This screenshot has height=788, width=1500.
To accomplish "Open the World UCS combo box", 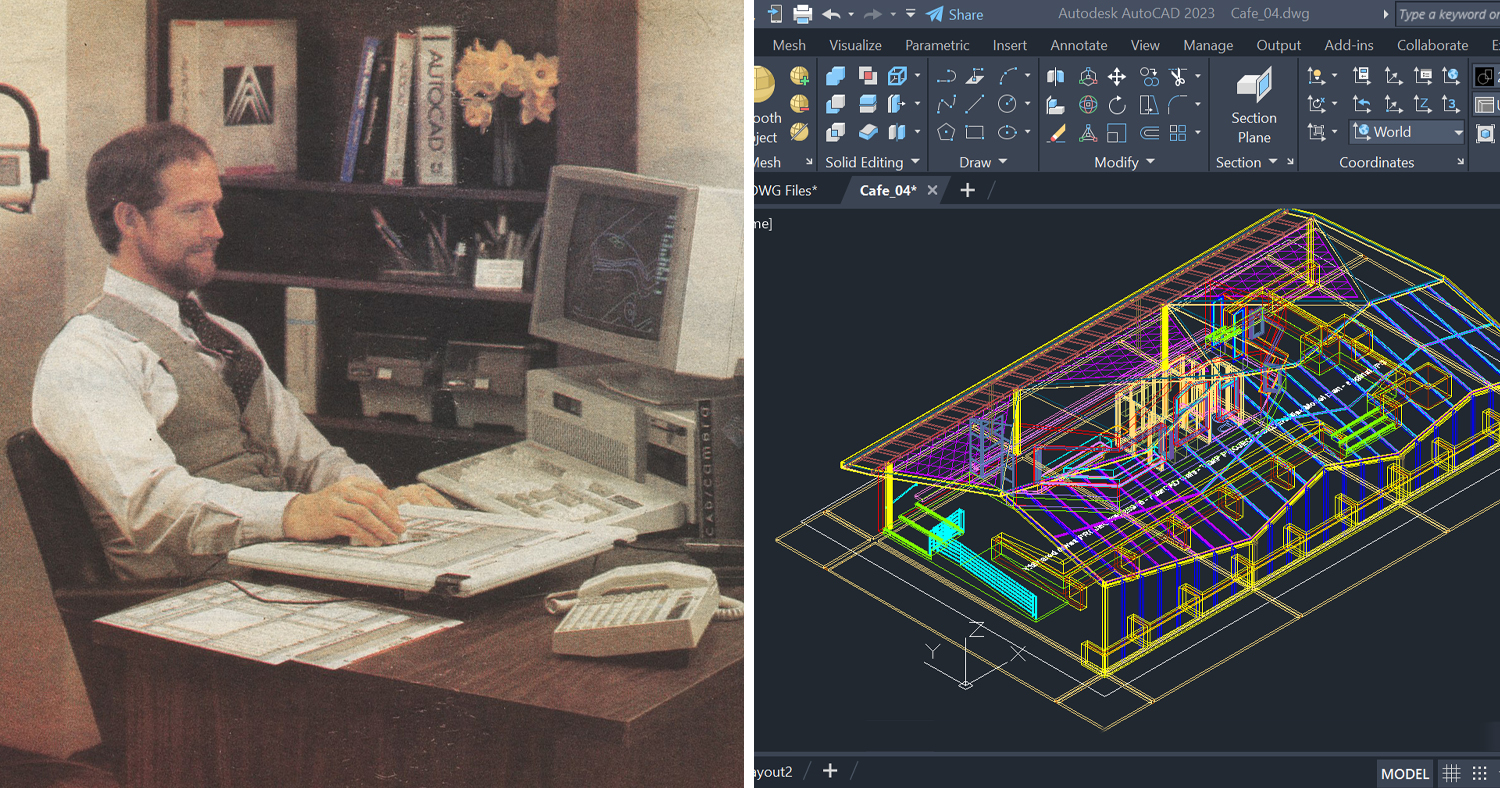I will 1407,132.
